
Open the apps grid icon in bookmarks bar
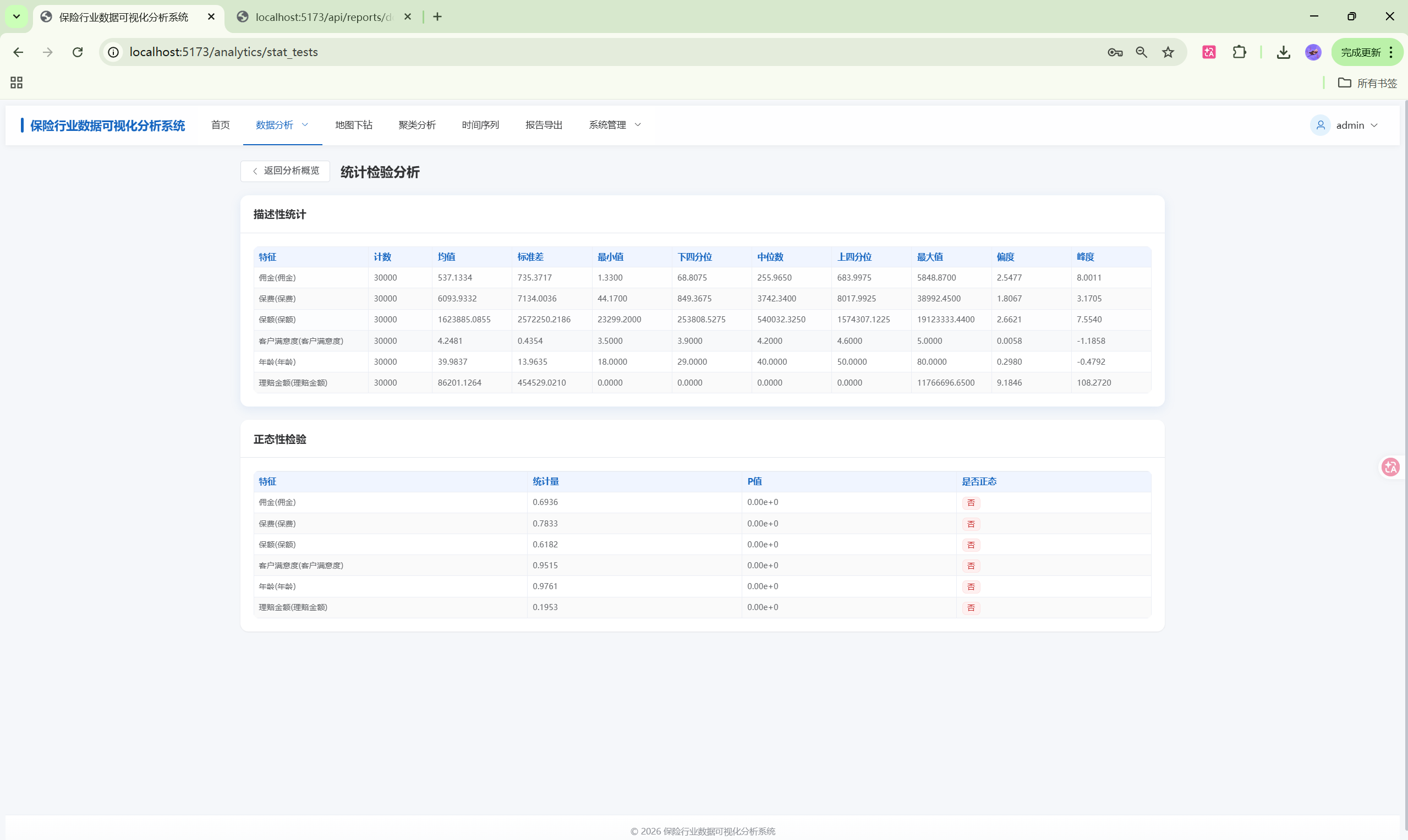[x=17, y=83]
